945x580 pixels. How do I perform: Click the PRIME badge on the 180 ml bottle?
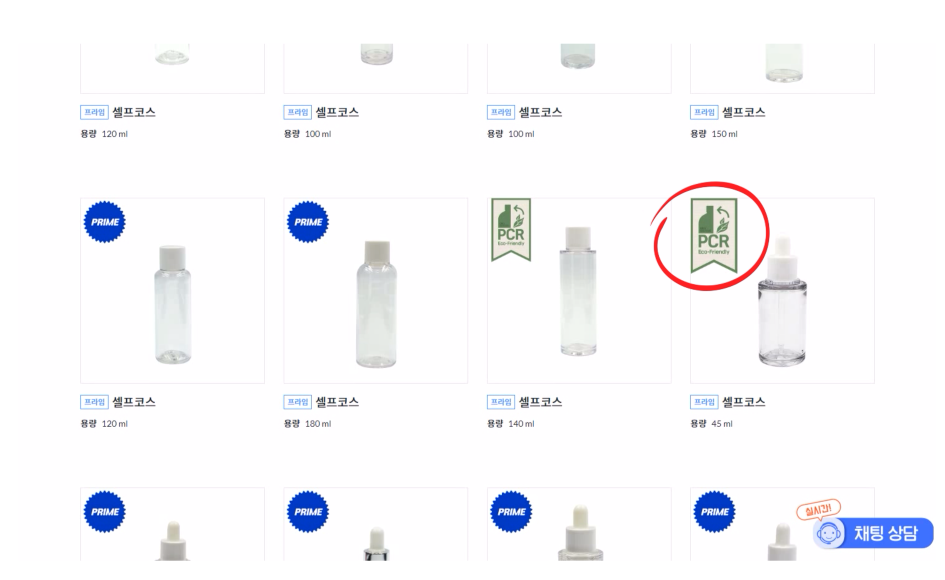[x=308, y=222]
